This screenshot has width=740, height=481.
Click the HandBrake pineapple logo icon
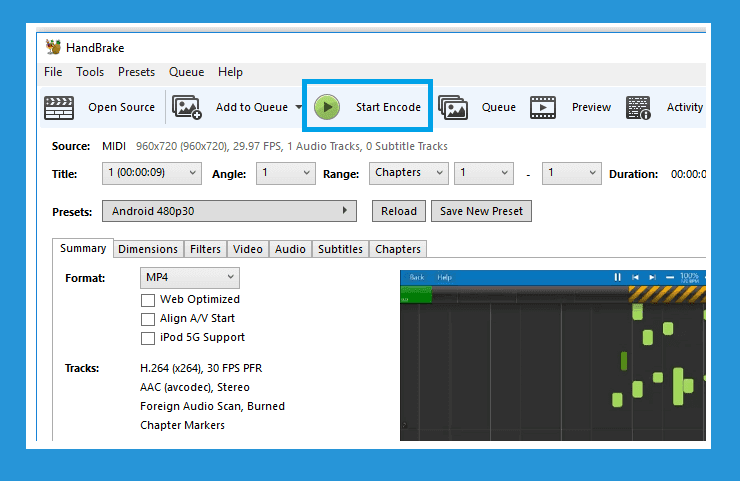point(53,47)
